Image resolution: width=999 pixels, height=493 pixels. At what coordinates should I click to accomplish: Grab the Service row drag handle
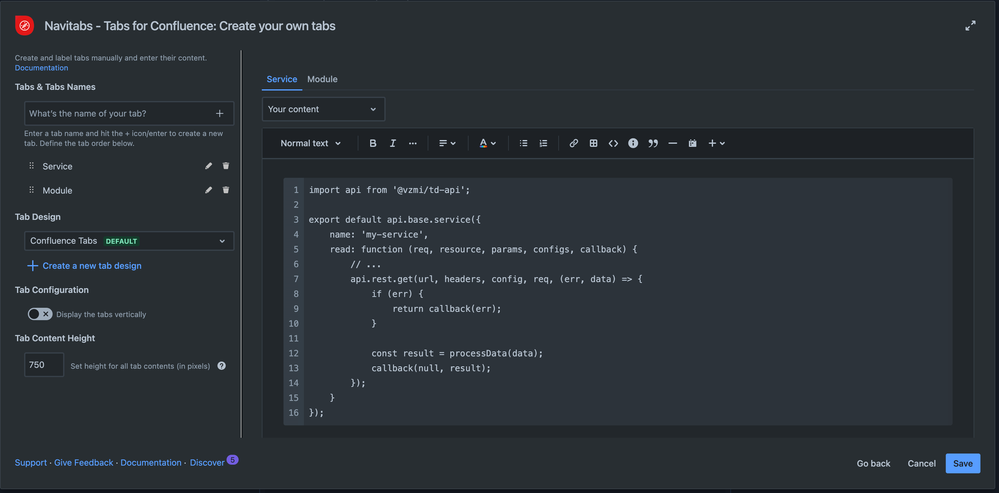[31, 166]
